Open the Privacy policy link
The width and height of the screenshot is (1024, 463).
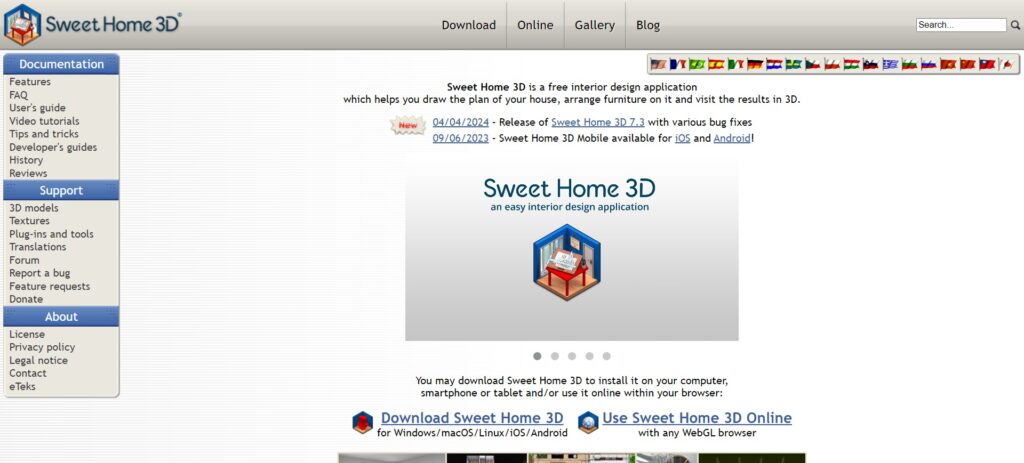point(42,347)
